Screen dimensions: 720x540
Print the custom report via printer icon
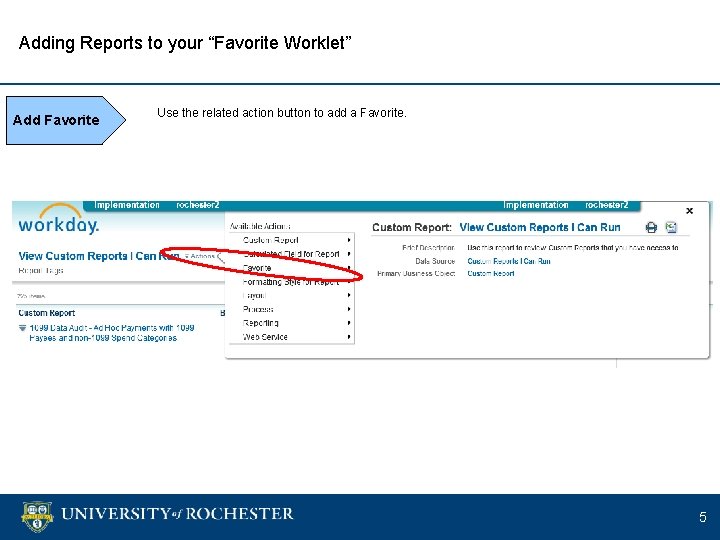(x=651, y=227)
